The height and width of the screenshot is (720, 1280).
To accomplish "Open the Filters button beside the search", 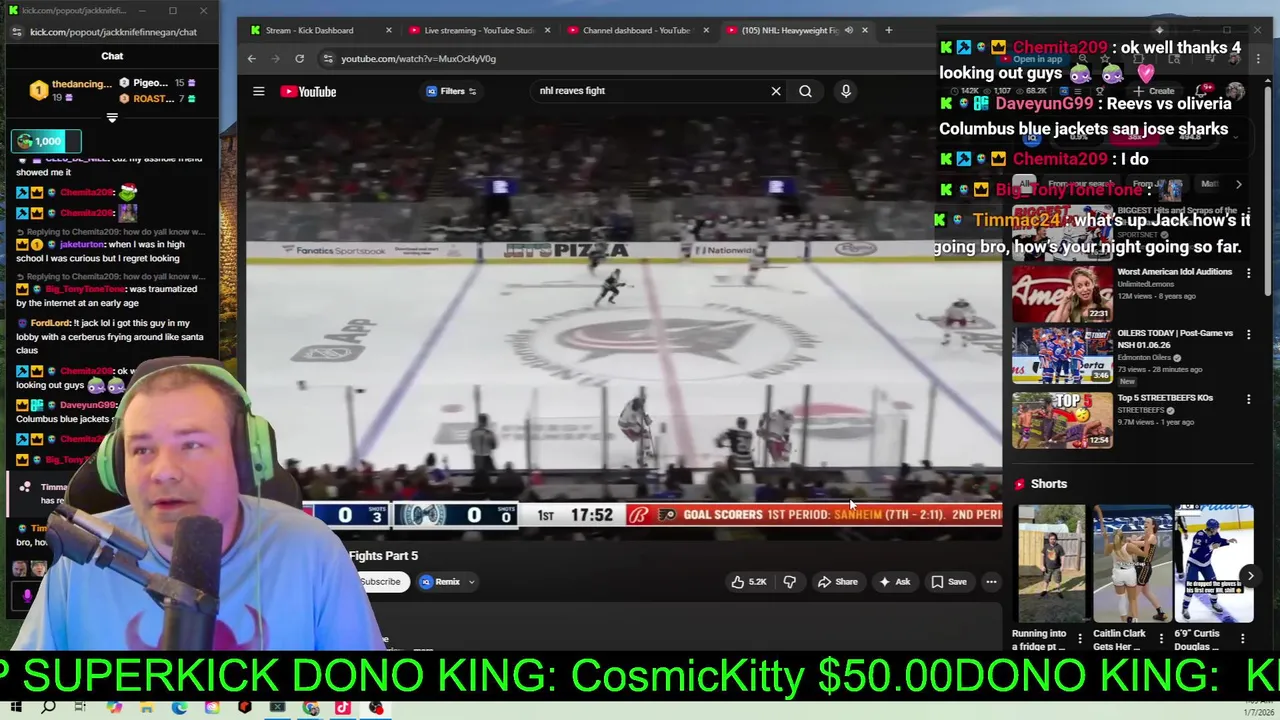I will pyautogui.click(x=452, y=91).
